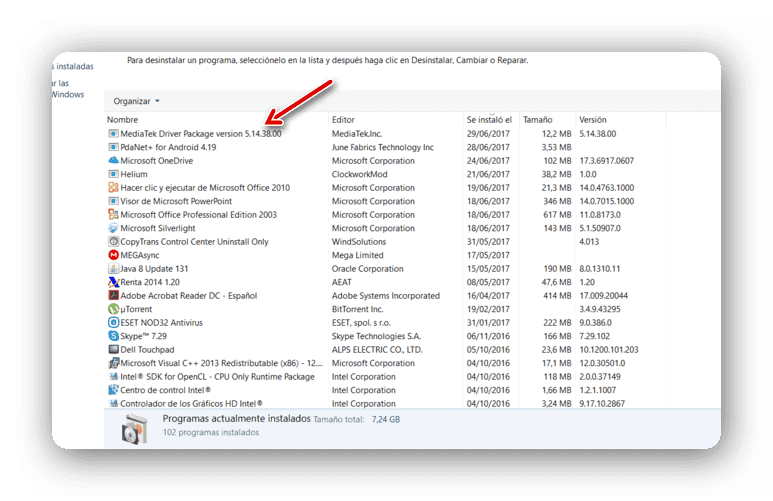Select the Microsoft OneDrive entry name

coord(157,161)
